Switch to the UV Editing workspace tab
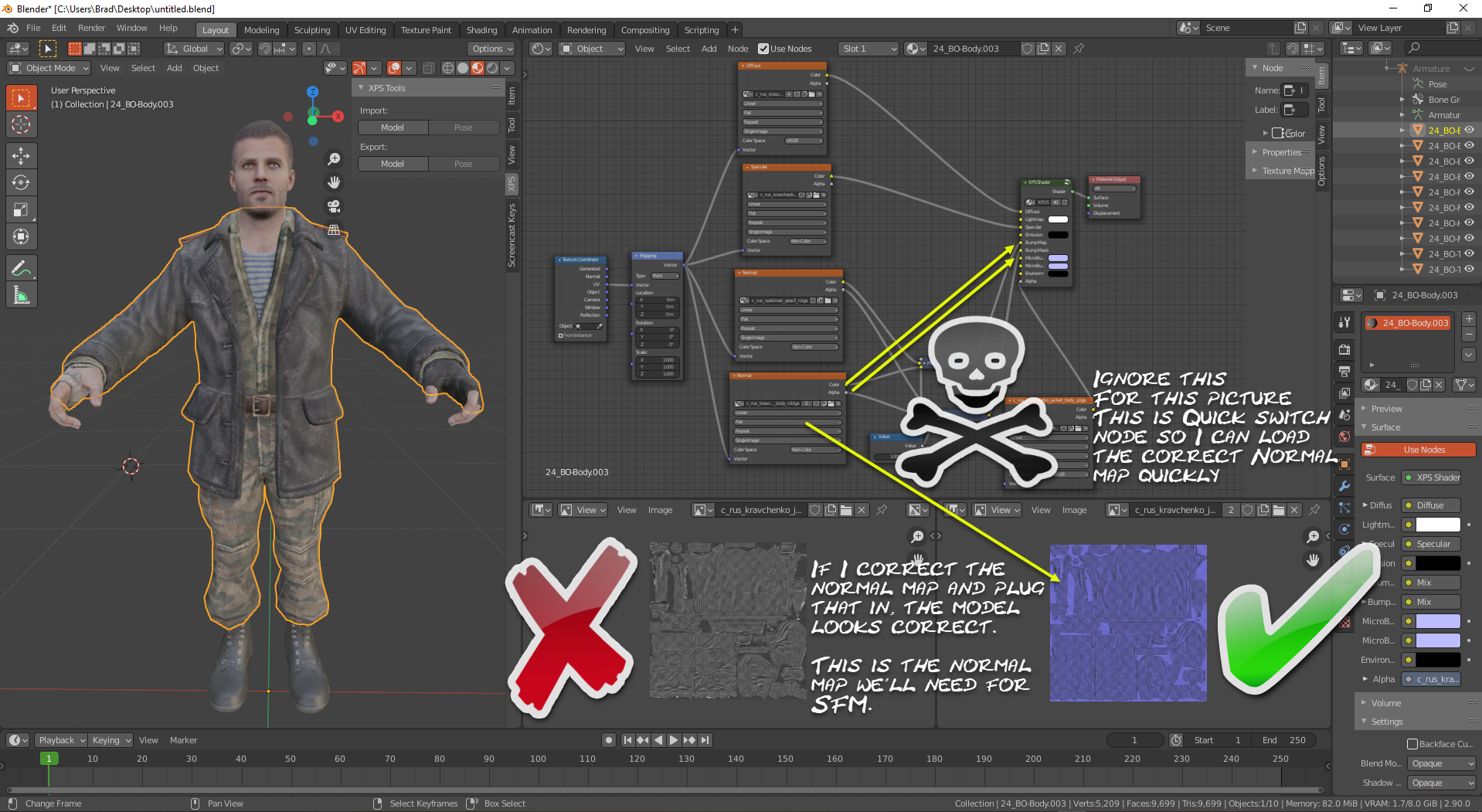 (x=365, y=30)
